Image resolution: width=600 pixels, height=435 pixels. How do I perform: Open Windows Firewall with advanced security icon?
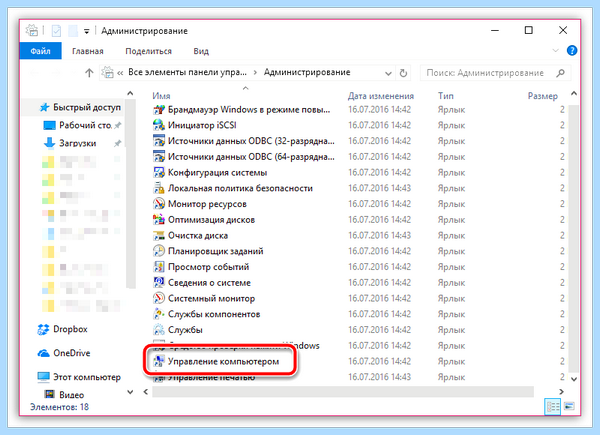click(x=159, y=110)
